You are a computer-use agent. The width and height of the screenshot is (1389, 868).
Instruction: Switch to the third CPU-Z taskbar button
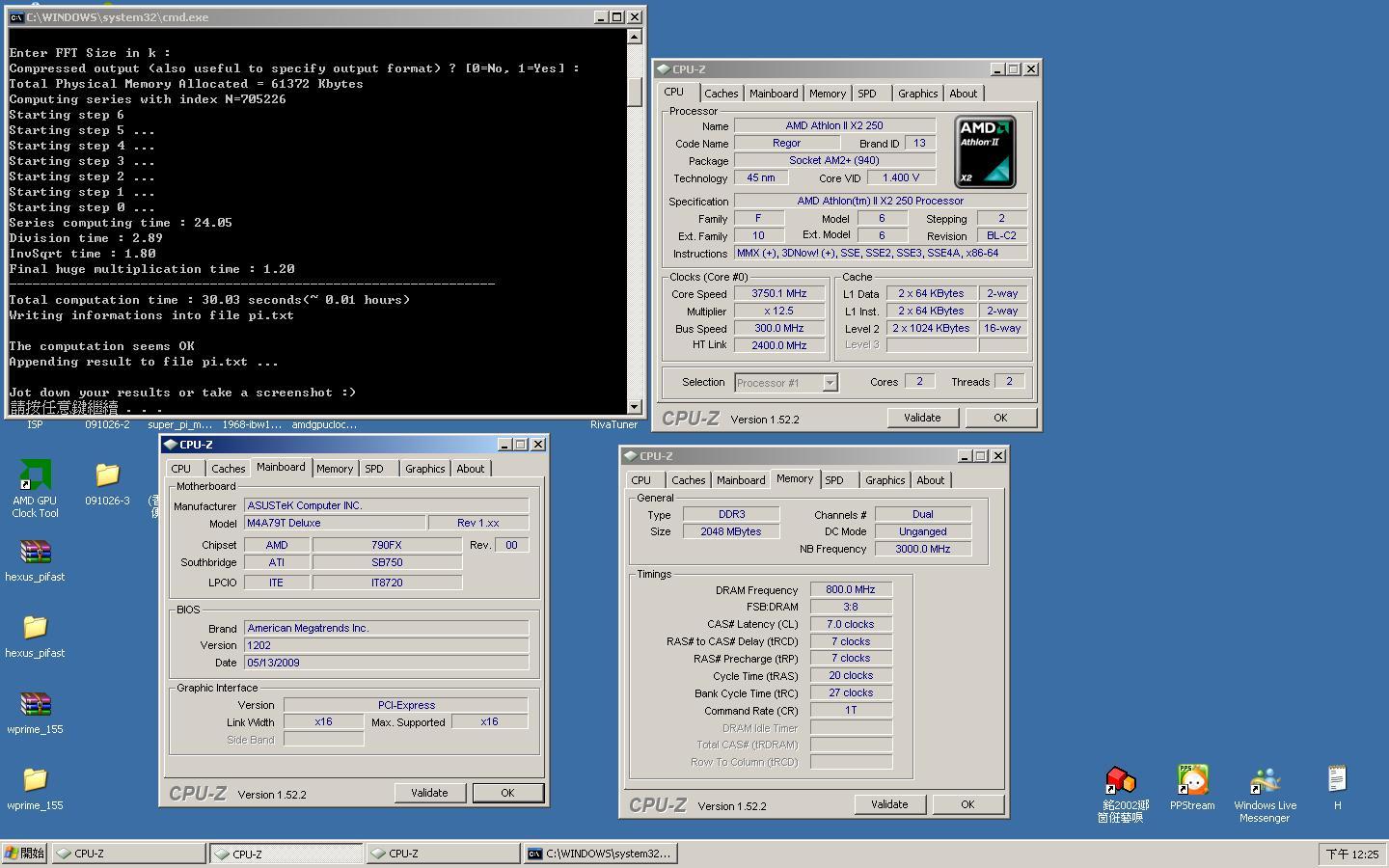tap(443, 854)
